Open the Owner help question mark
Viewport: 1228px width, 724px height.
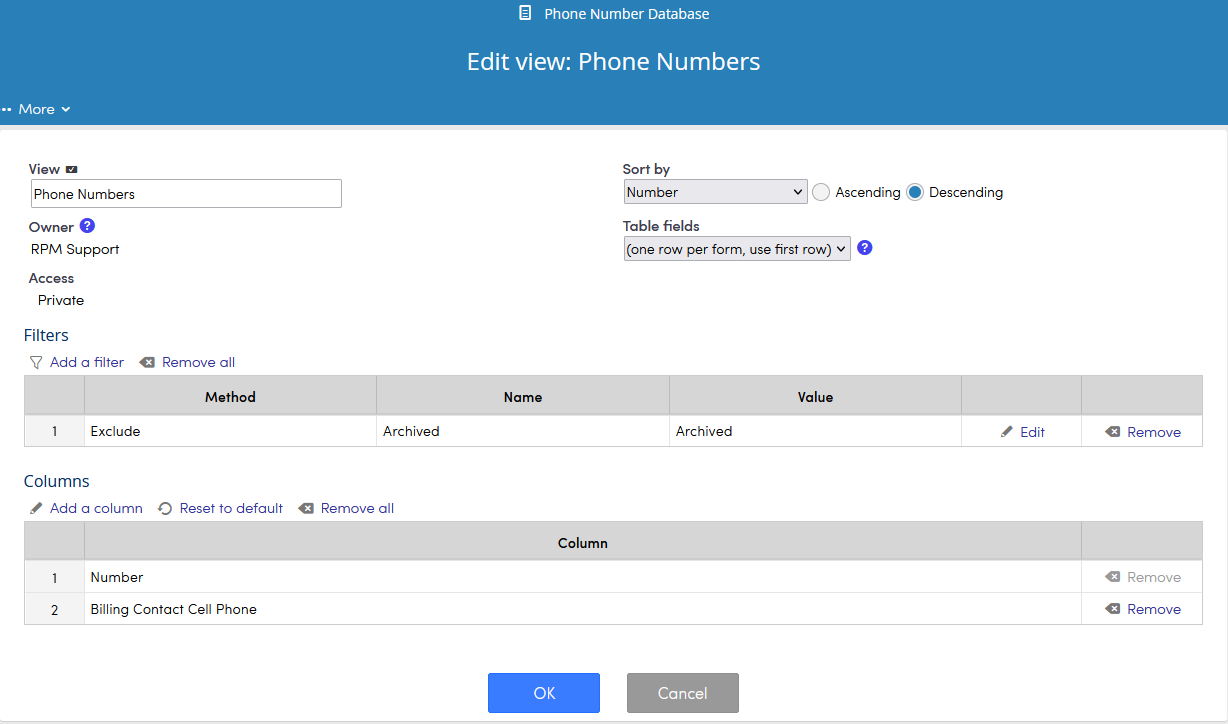(x=87, y=226)
